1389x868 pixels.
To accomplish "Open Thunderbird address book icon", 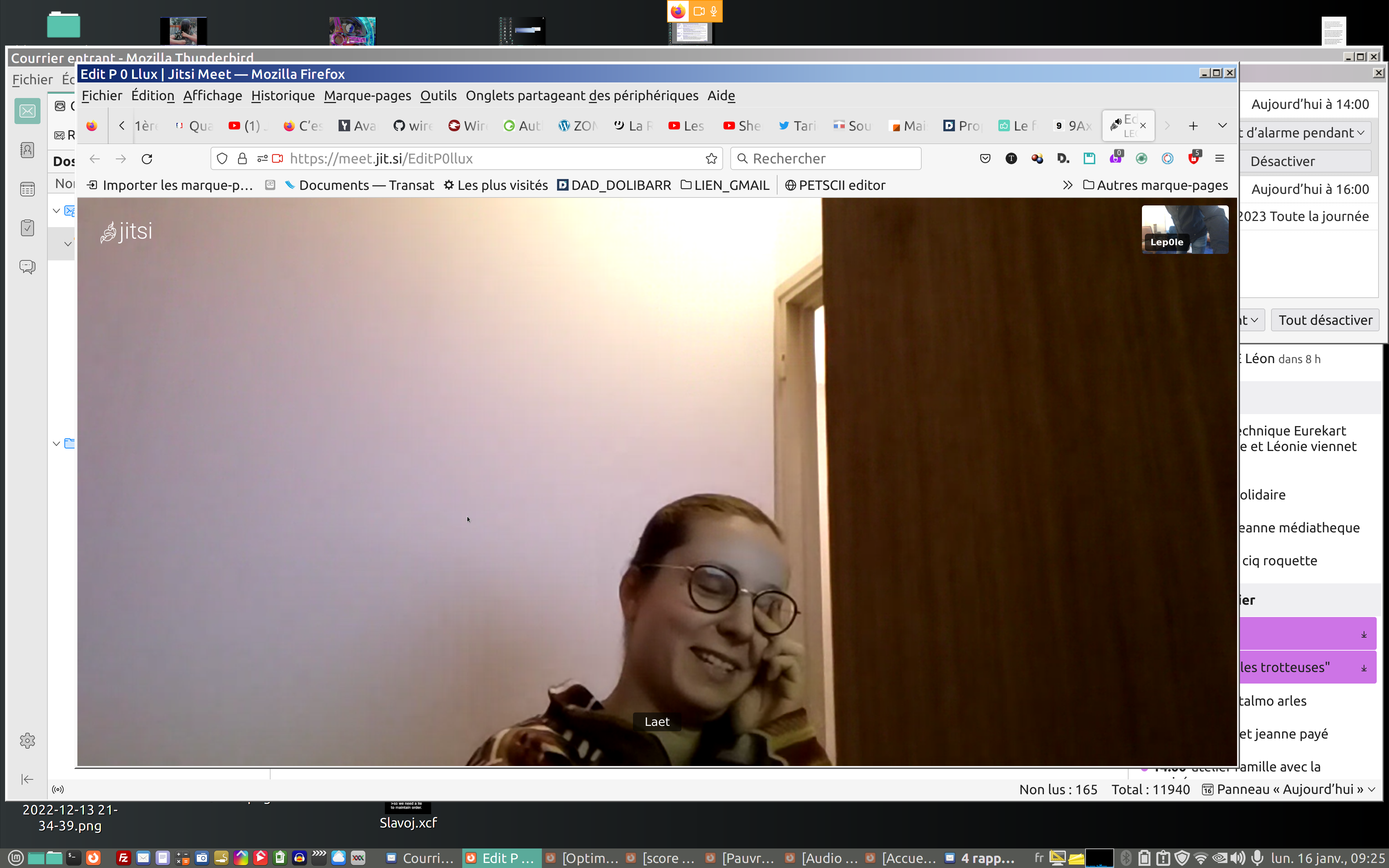I will point(27,150).
